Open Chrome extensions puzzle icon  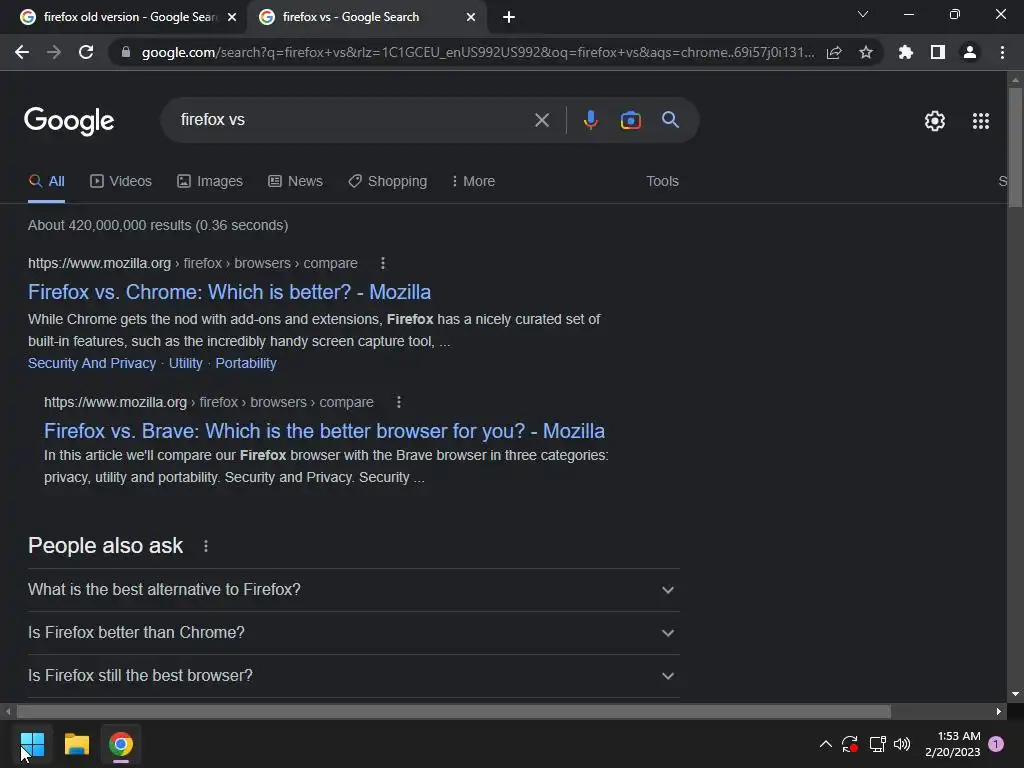[905, 52]
